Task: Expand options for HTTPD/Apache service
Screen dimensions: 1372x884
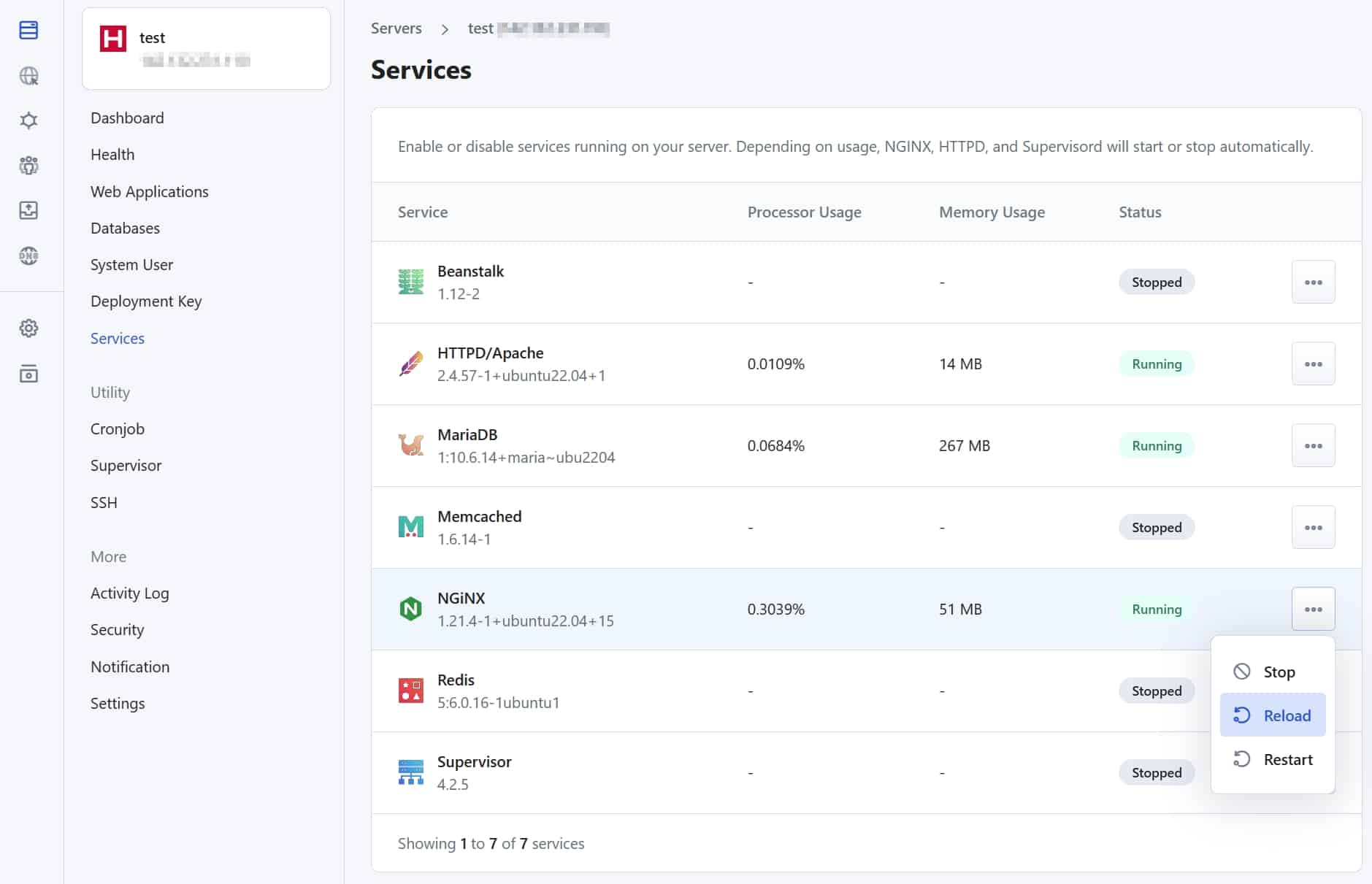Action: 1313,364
